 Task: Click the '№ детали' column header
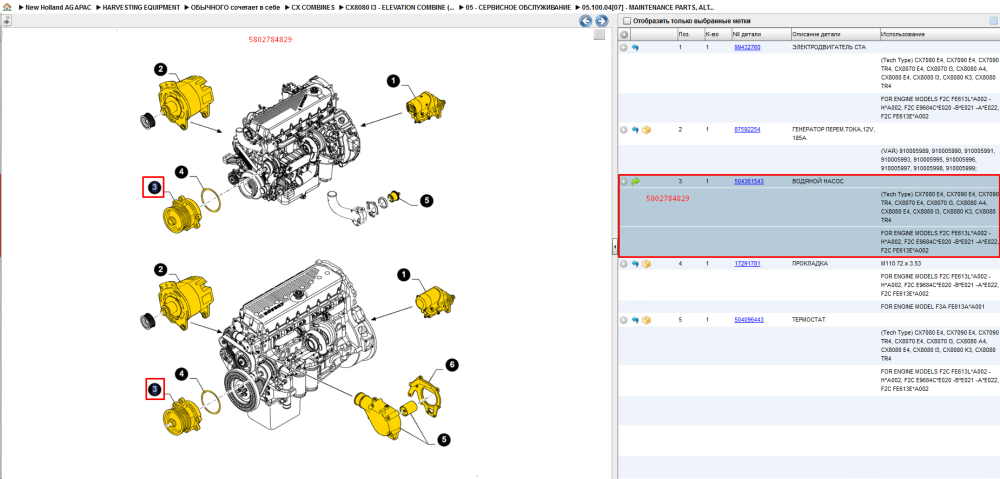(760, 34)
